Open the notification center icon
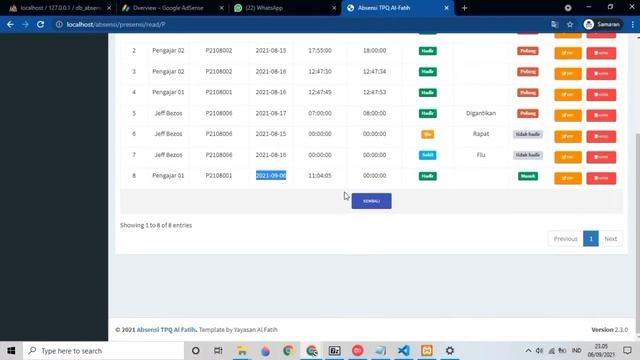The height and width of the screenshot is (360, 640). pos(627,351)
